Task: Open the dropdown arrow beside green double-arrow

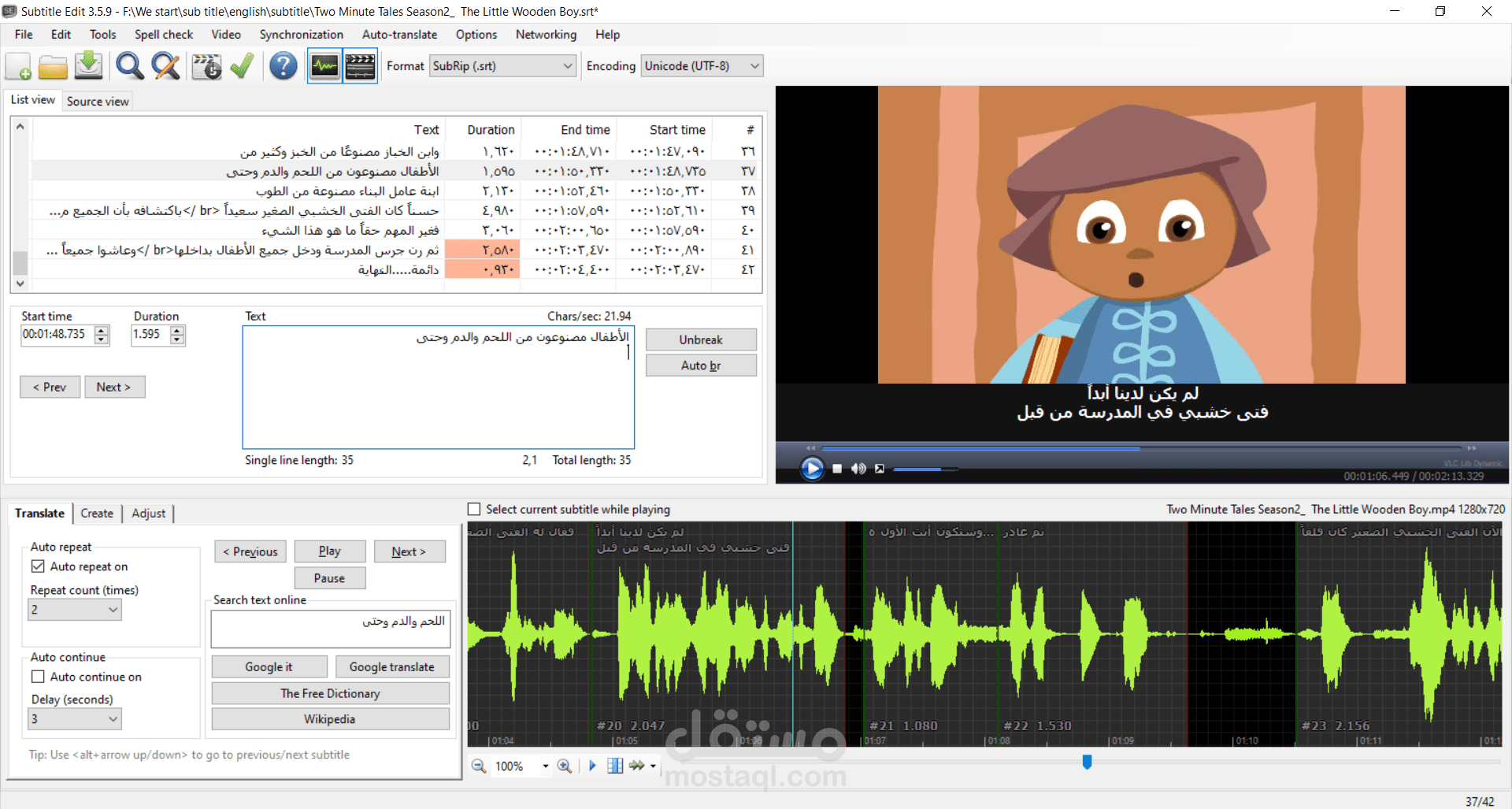Action: [x=653, y=766]
